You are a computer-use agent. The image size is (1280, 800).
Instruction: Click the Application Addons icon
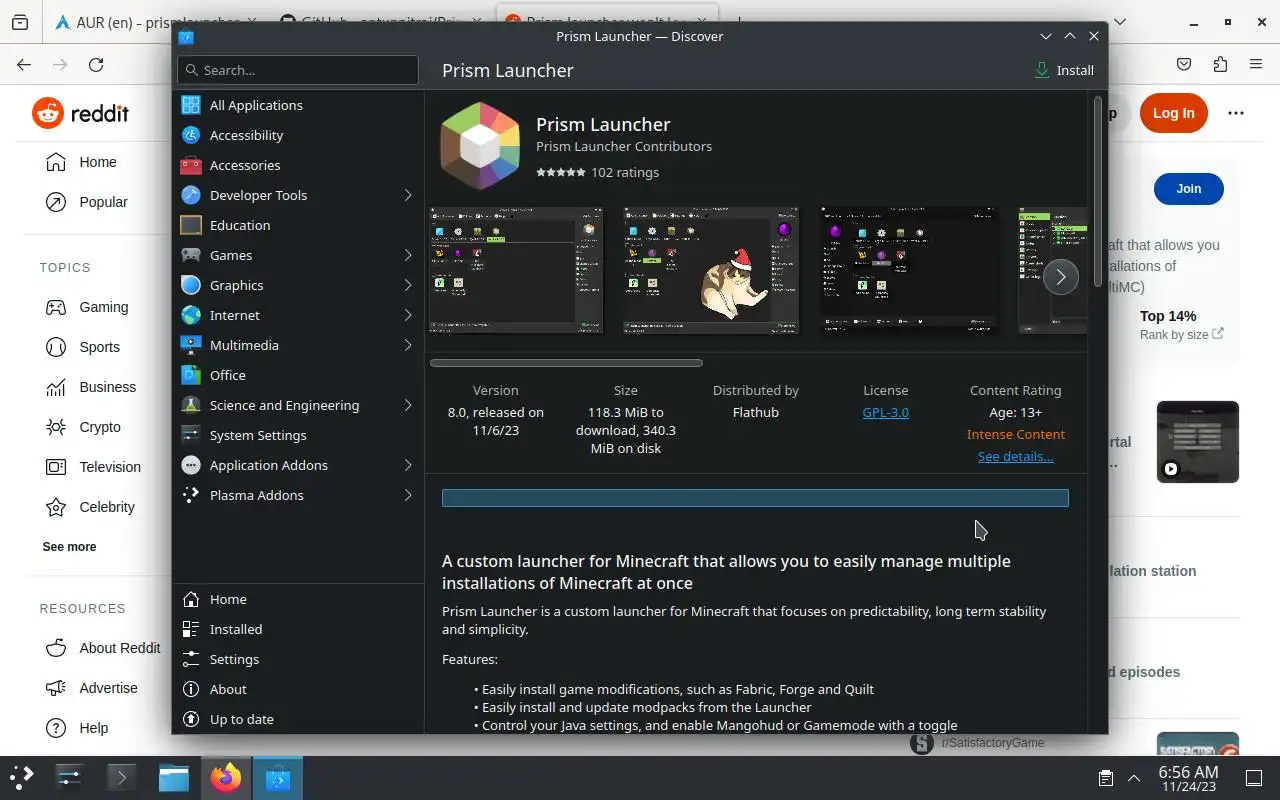pyautogui.click(x=191, y=465)
